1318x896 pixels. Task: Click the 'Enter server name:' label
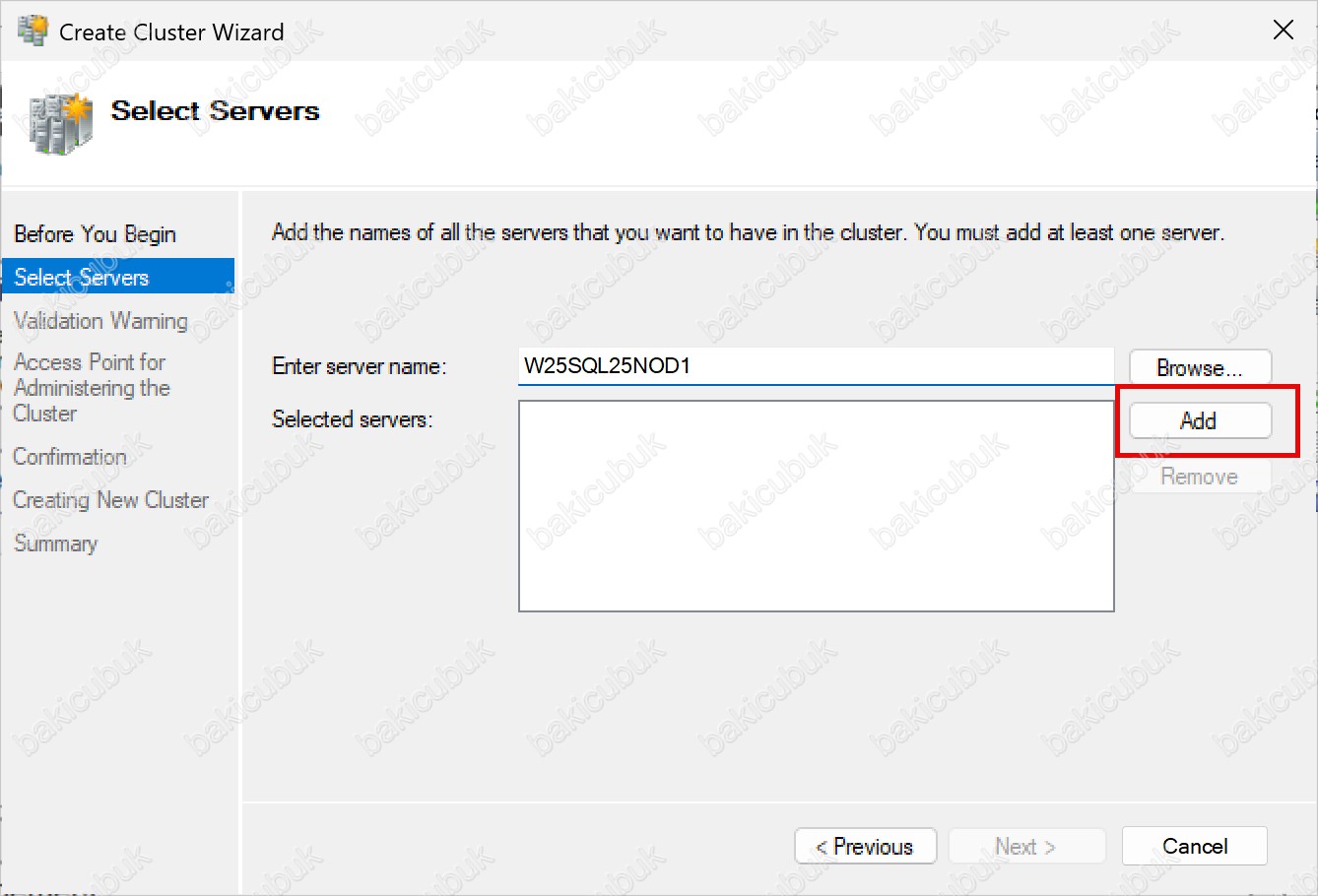[360, 366]
